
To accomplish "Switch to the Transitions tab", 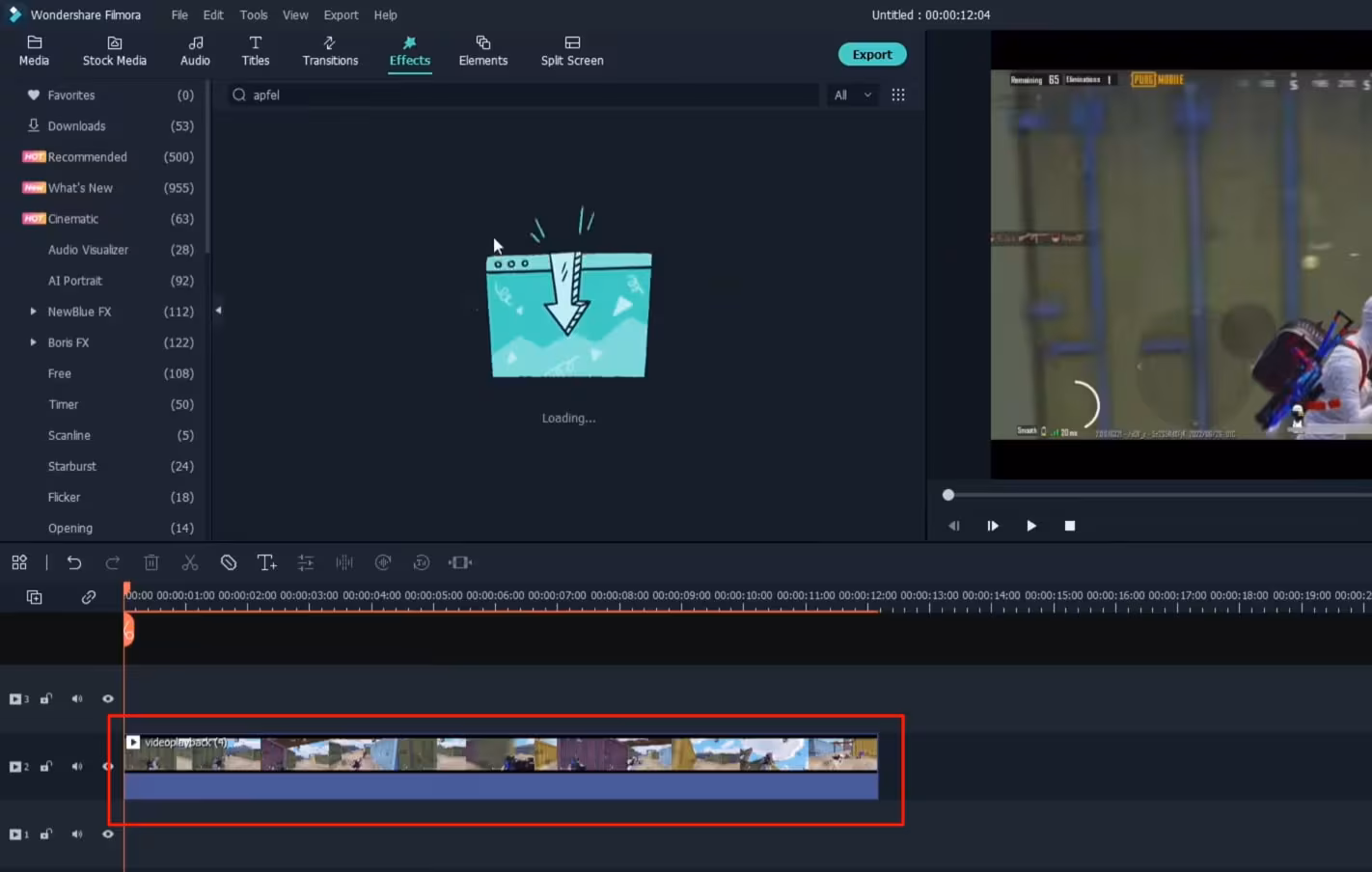I will click(x=330, y=51).
